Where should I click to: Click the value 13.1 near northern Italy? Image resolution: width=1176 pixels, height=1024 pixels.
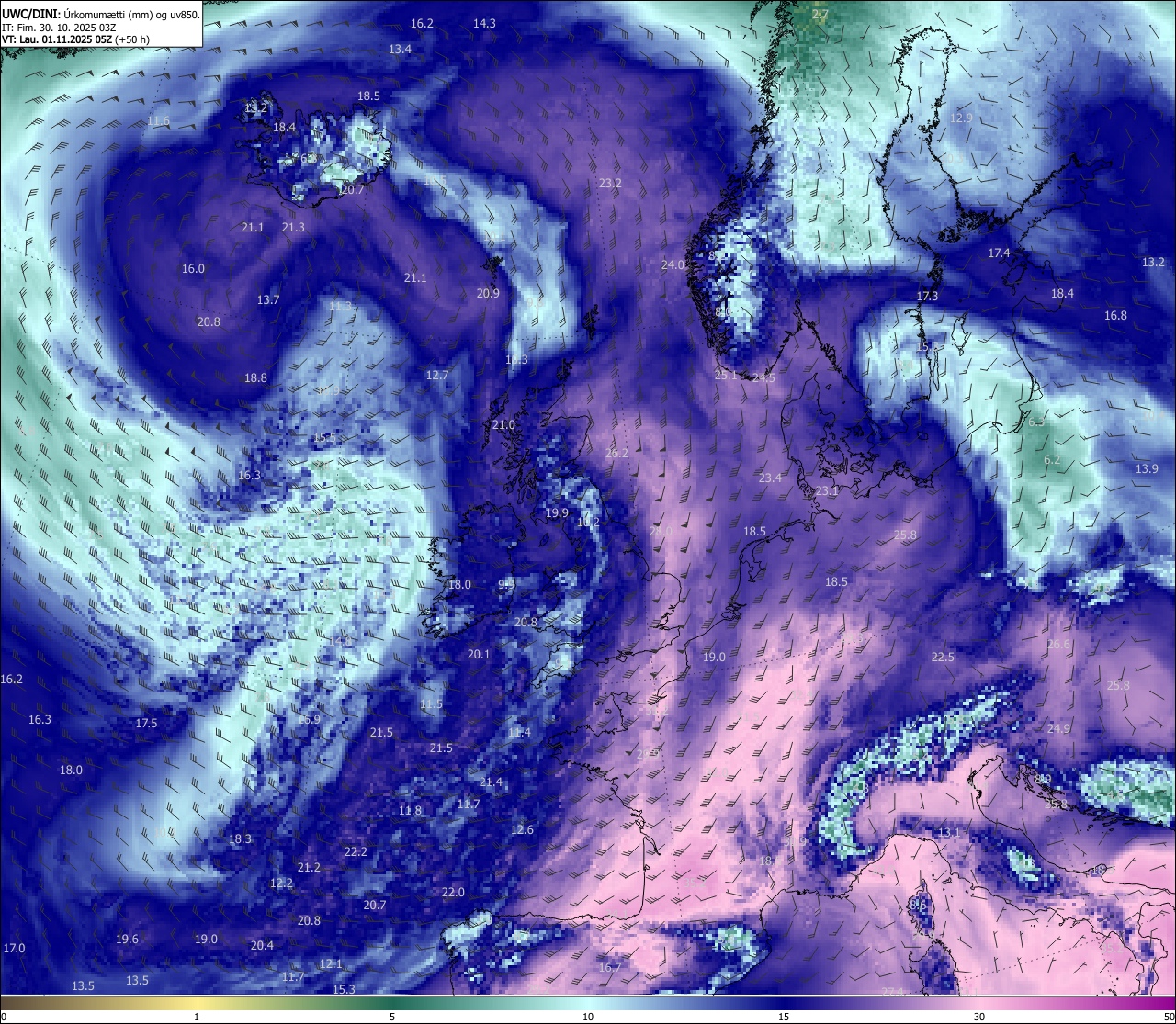click(x=948, y=832)
